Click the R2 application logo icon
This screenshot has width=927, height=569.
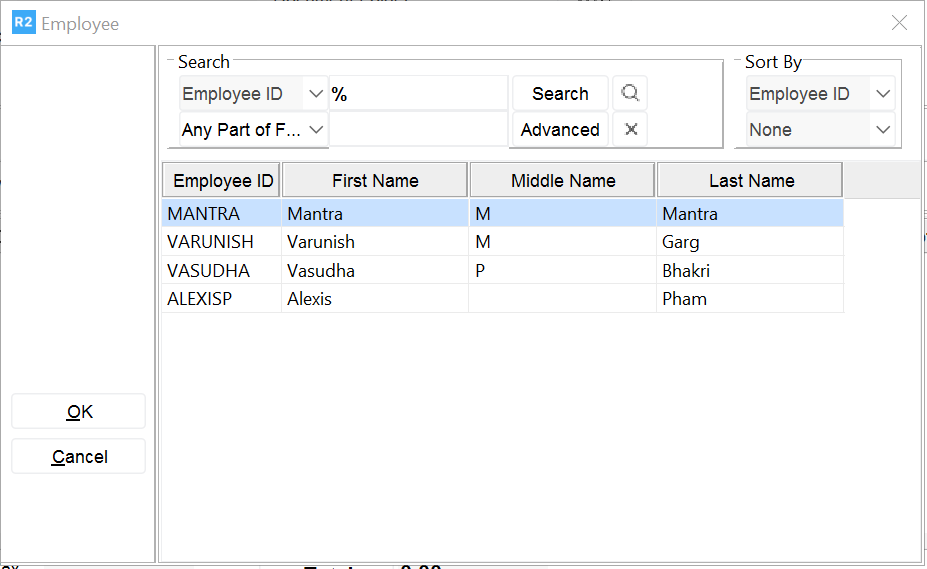23,23
